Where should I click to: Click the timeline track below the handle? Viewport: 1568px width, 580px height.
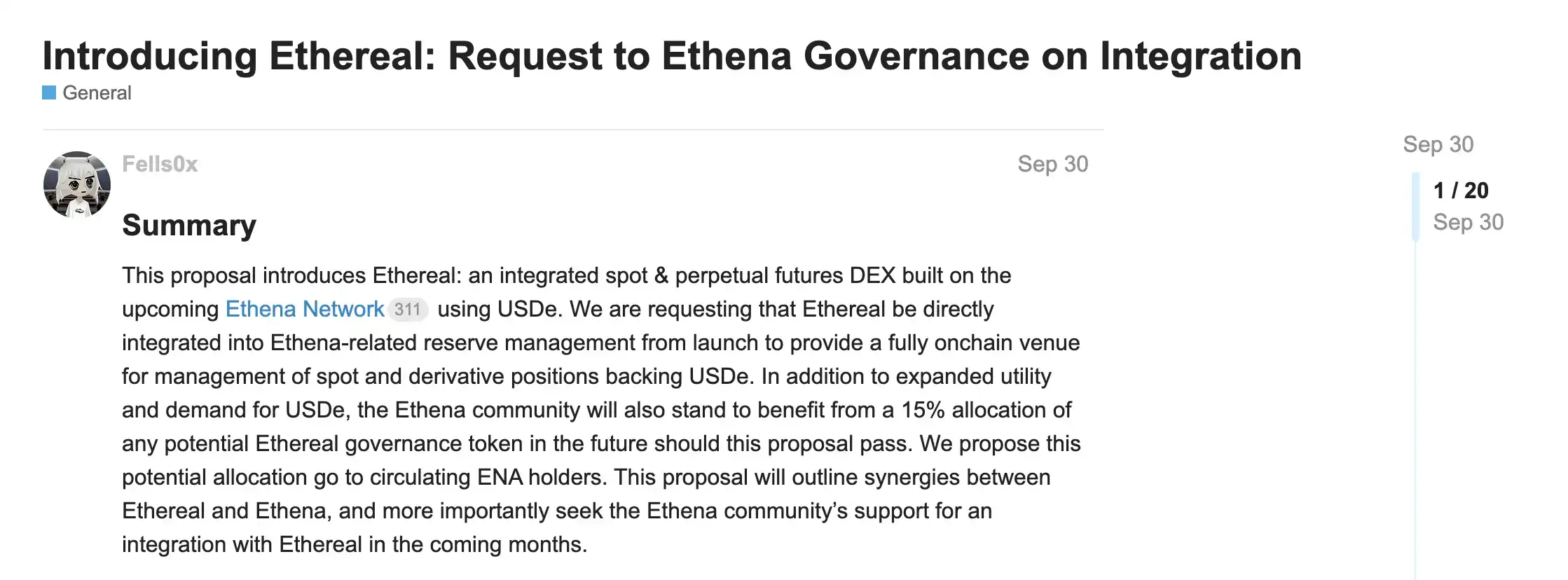tap(1416, 406)
